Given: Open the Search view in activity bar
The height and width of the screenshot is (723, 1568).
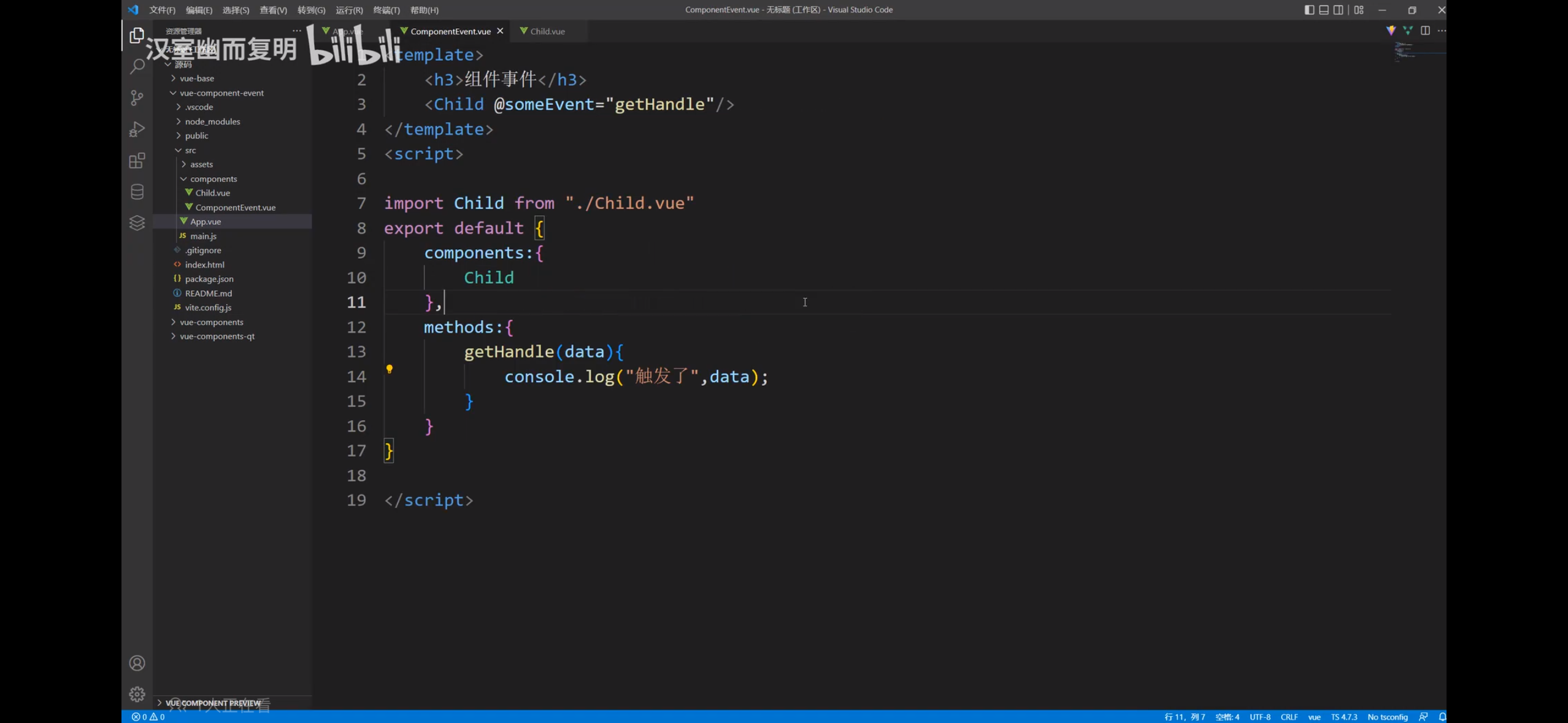Looking at the screenshot, I should coord(137,66).
